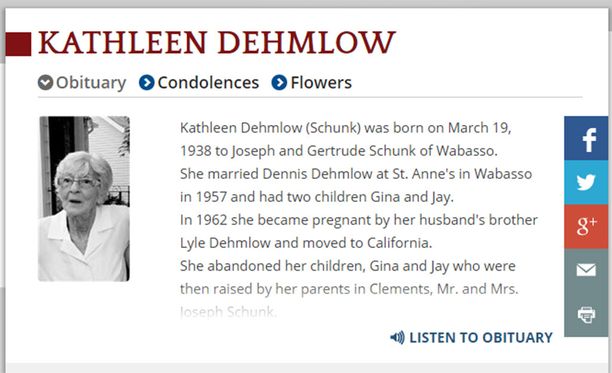
Task: Collapse the Obituary section via gray chevron
Action: pos(45,83)
